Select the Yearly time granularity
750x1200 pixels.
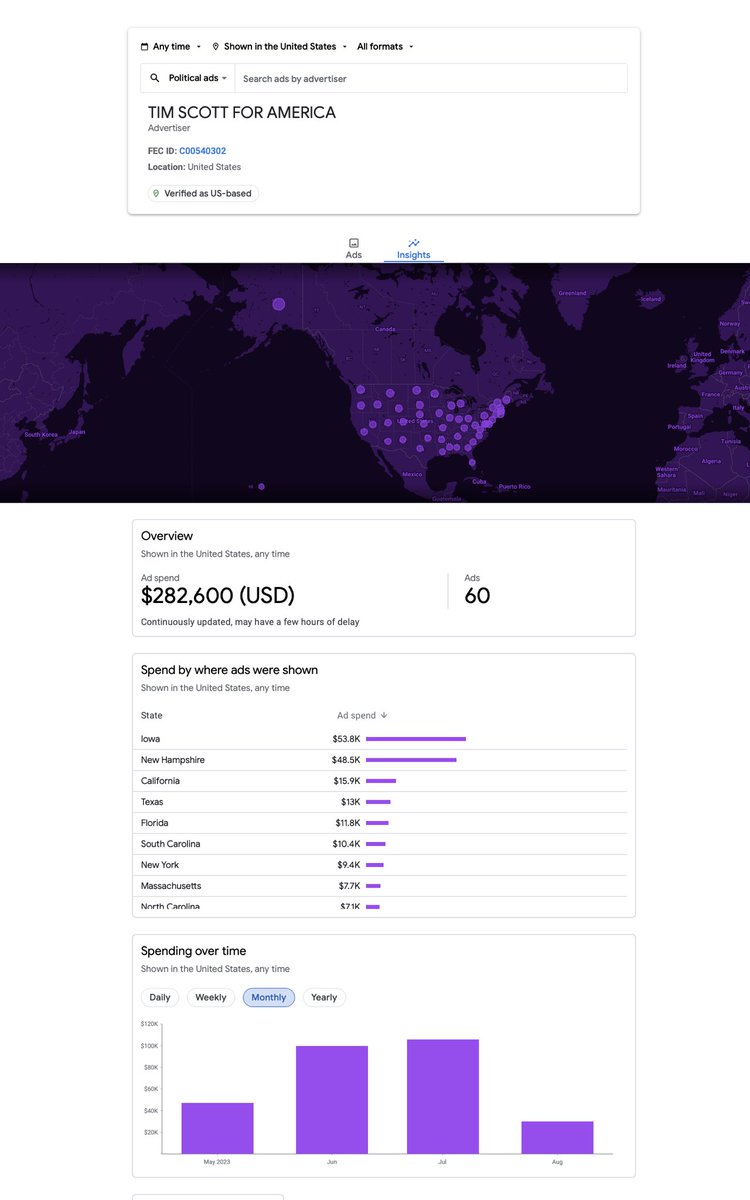(x=324, y=997)
